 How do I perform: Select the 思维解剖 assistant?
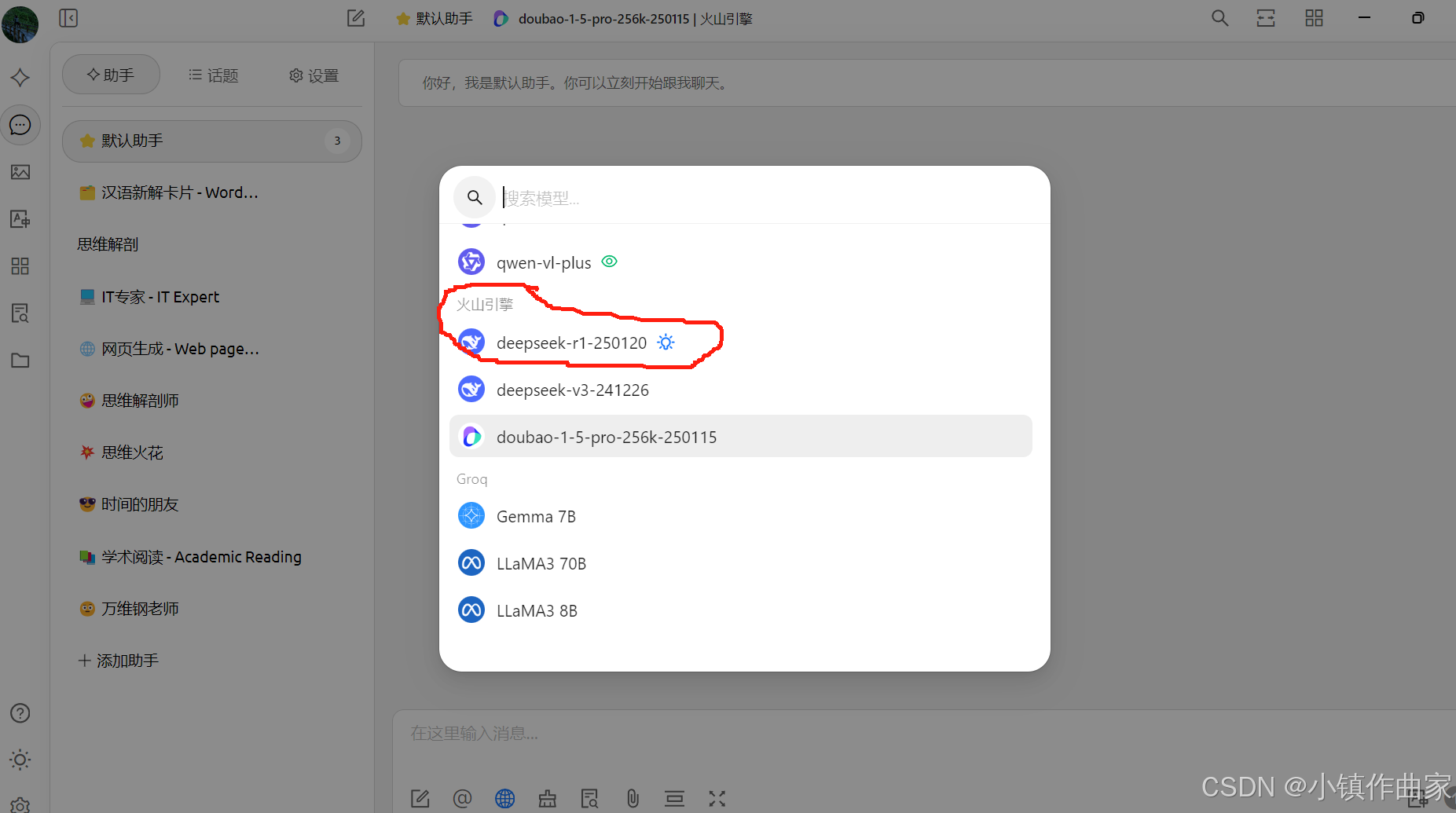click(x=212, y=245)
